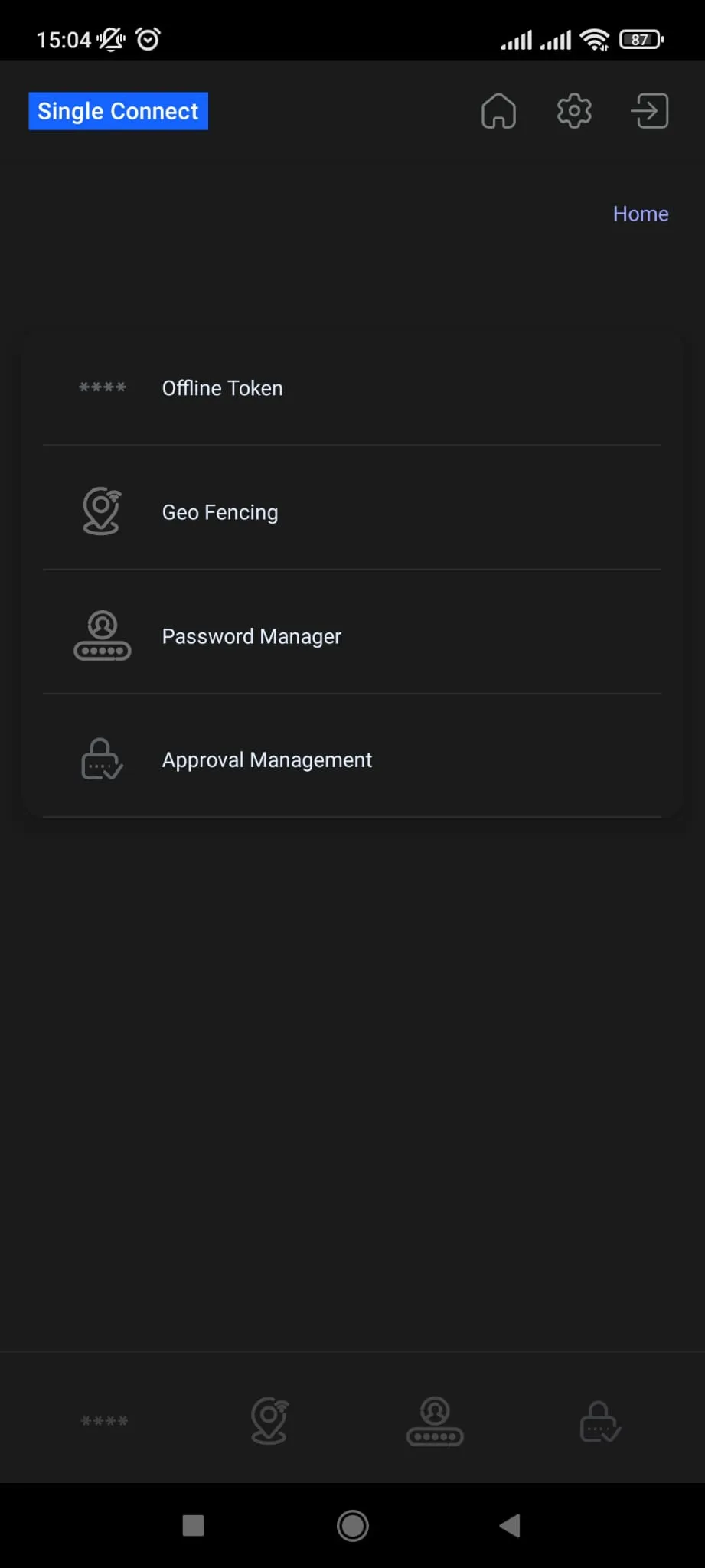Tap the lock icon beside Approval Management
The width and height of the screenshot is (705, 1568).
103,759
